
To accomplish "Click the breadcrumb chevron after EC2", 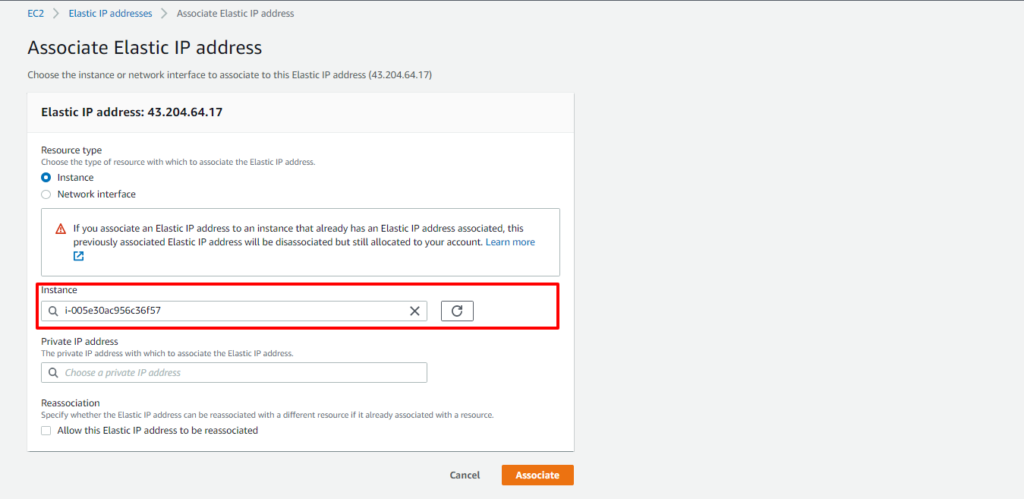I will pos(56,14).
